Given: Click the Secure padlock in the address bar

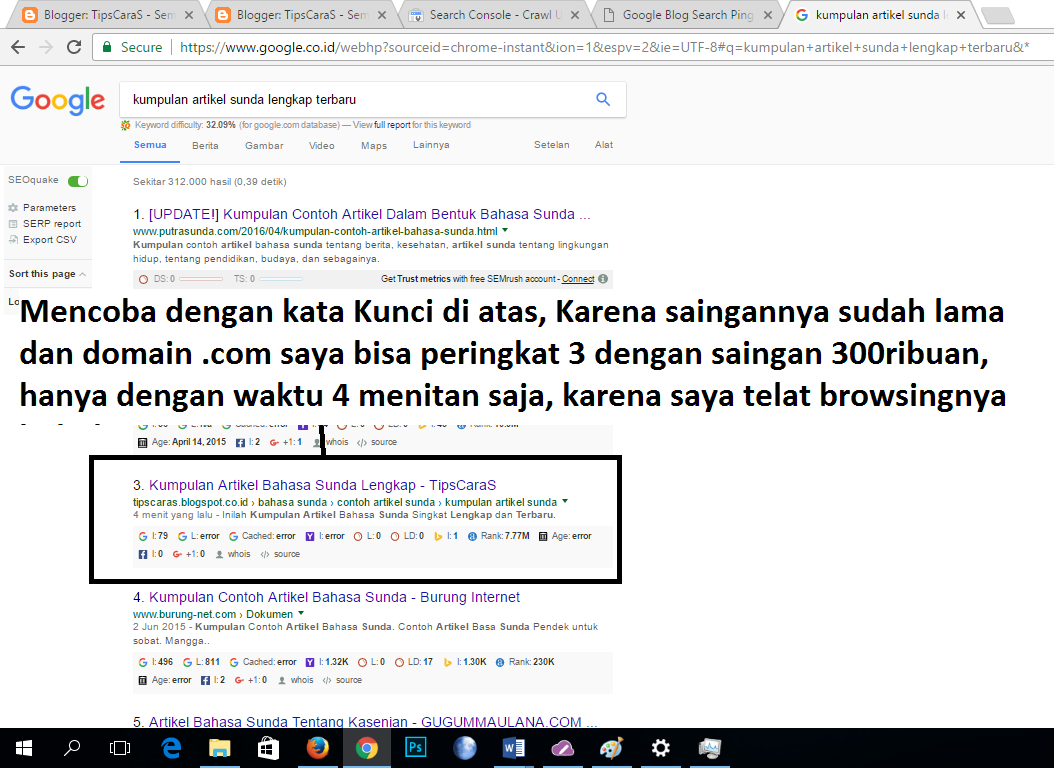Looking at the screenshot, I should 106,47.
